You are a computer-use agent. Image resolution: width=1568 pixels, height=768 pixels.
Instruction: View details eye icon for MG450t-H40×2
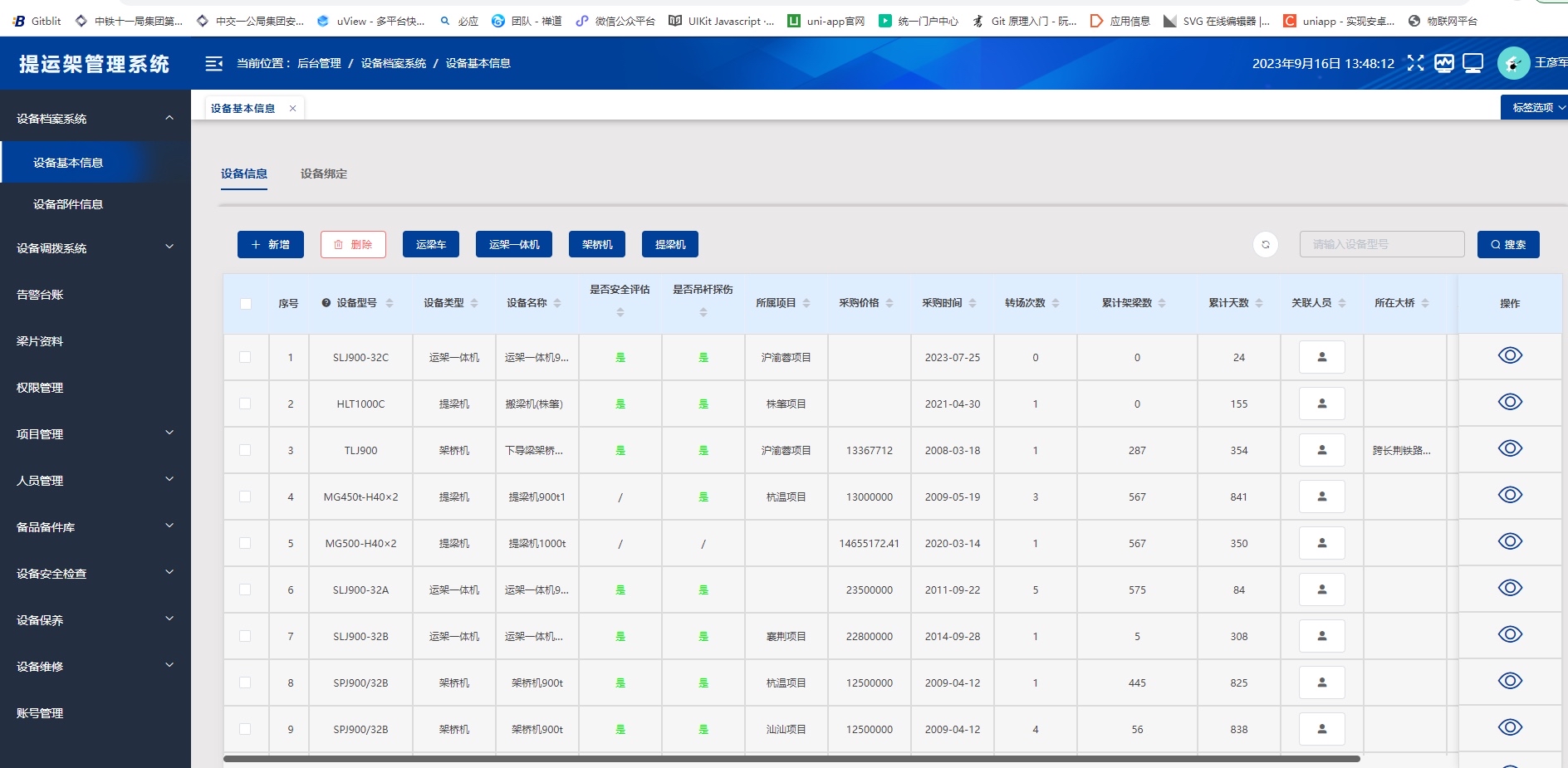pos(1510,495)
